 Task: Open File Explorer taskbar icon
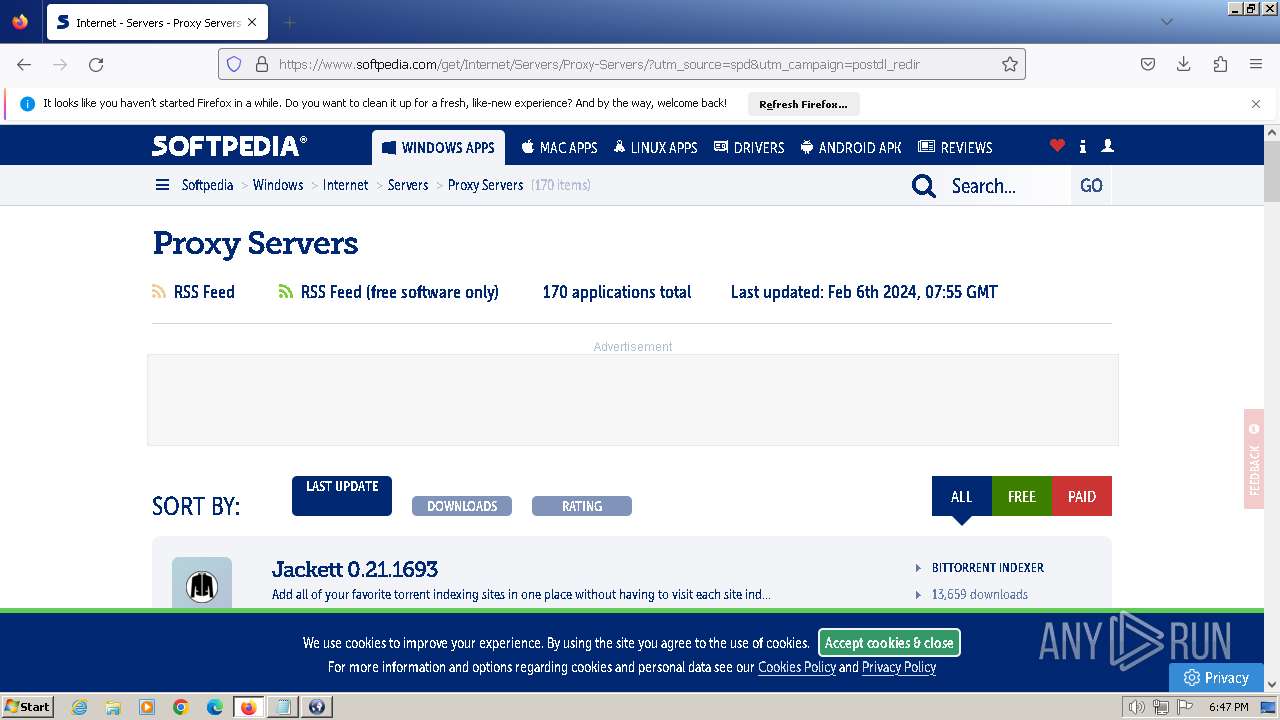point(113,707)
